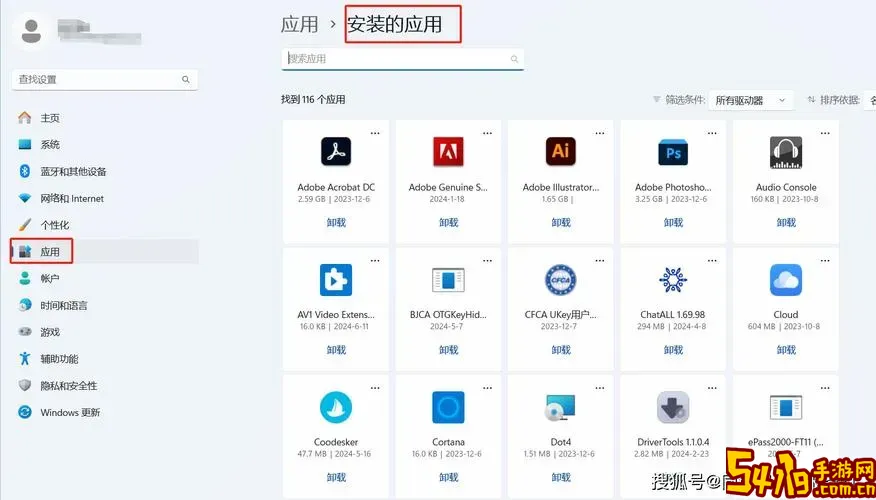This screenshot has height=500, width=876.
Task: Click the Adobe Genuine Service icon
Action: [448, 151]
